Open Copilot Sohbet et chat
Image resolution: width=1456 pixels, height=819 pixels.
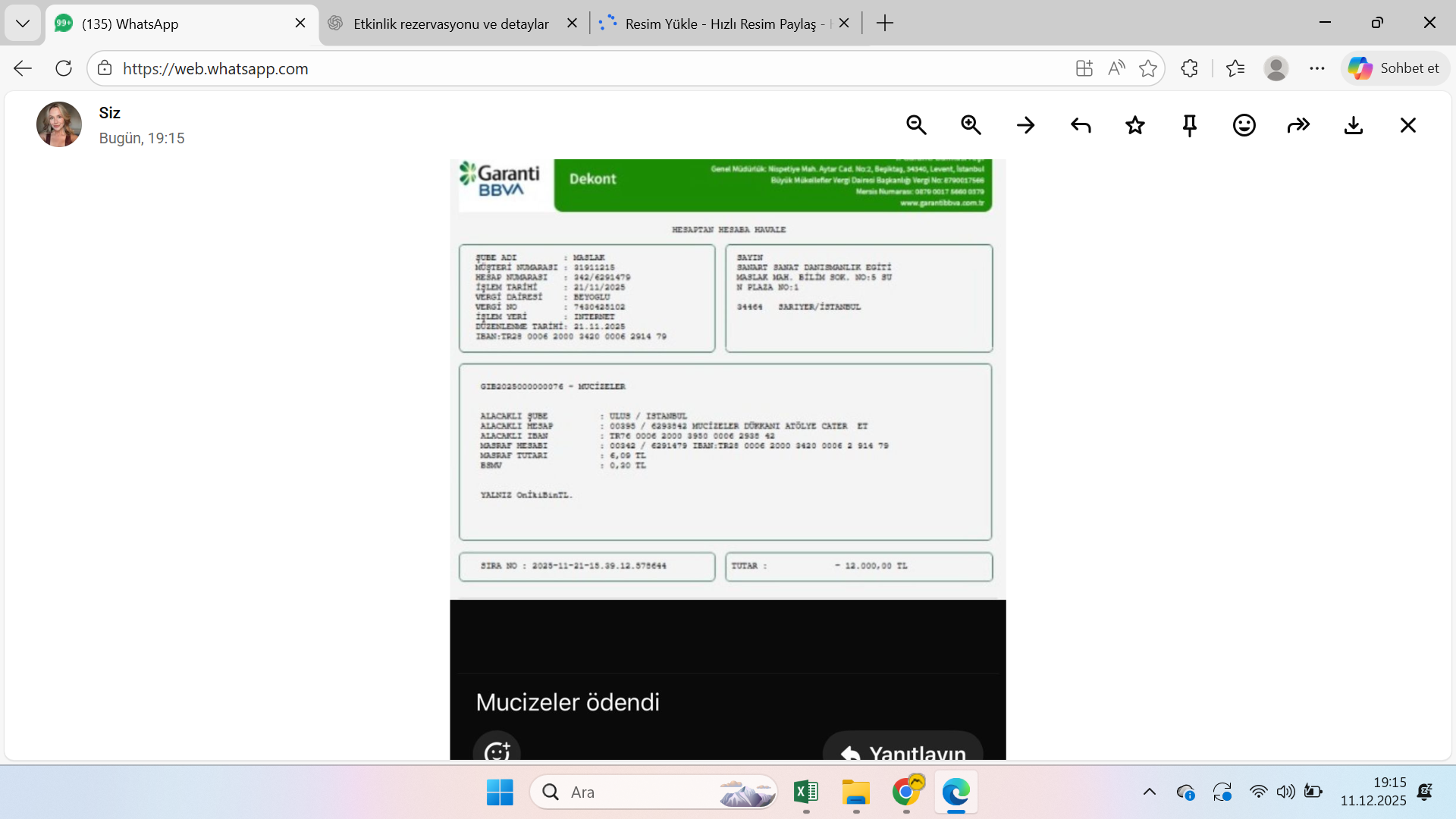(x=1395, y=68)
